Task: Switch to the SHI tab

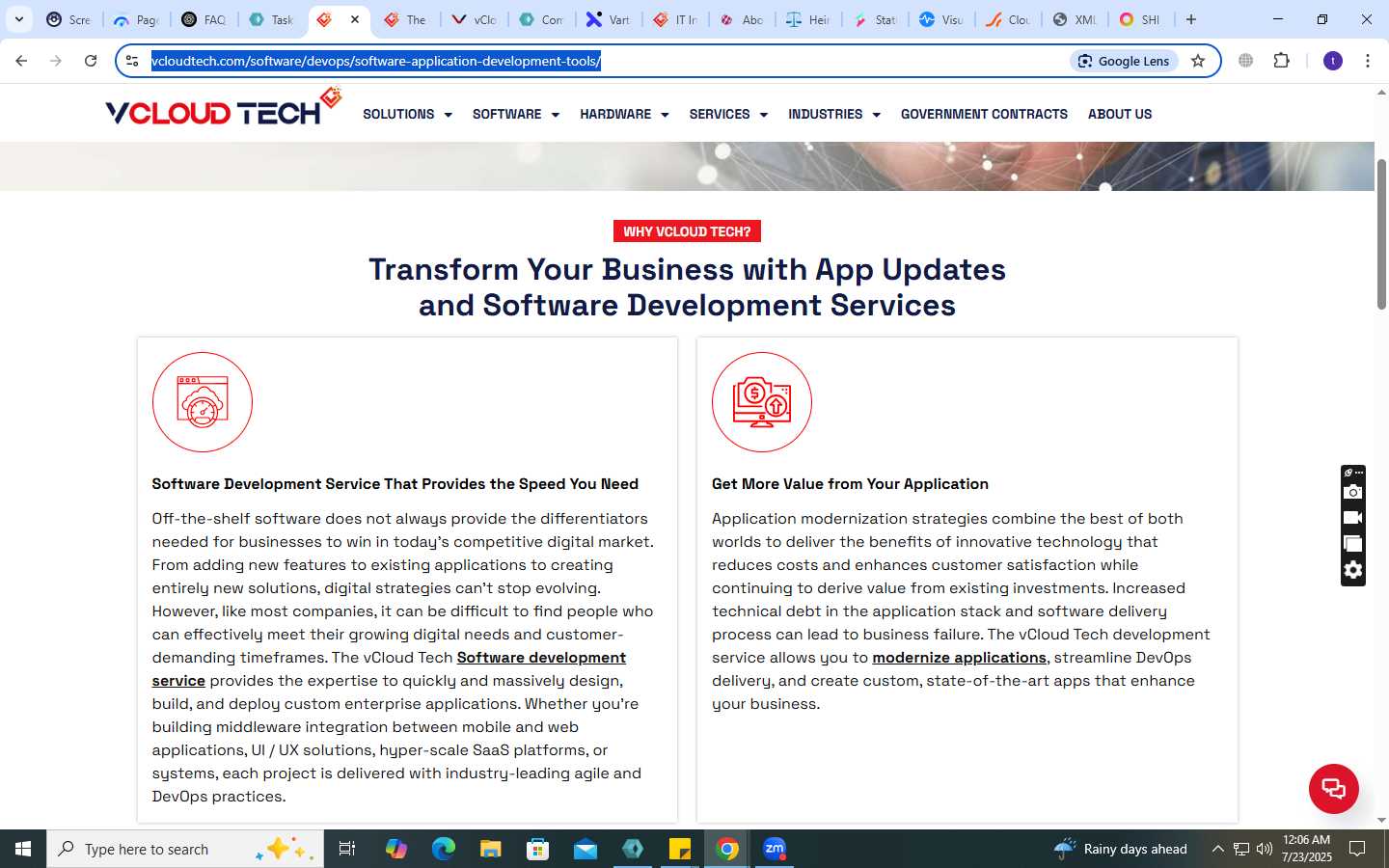Action: pyautogui.click(x=1140, y=19)
